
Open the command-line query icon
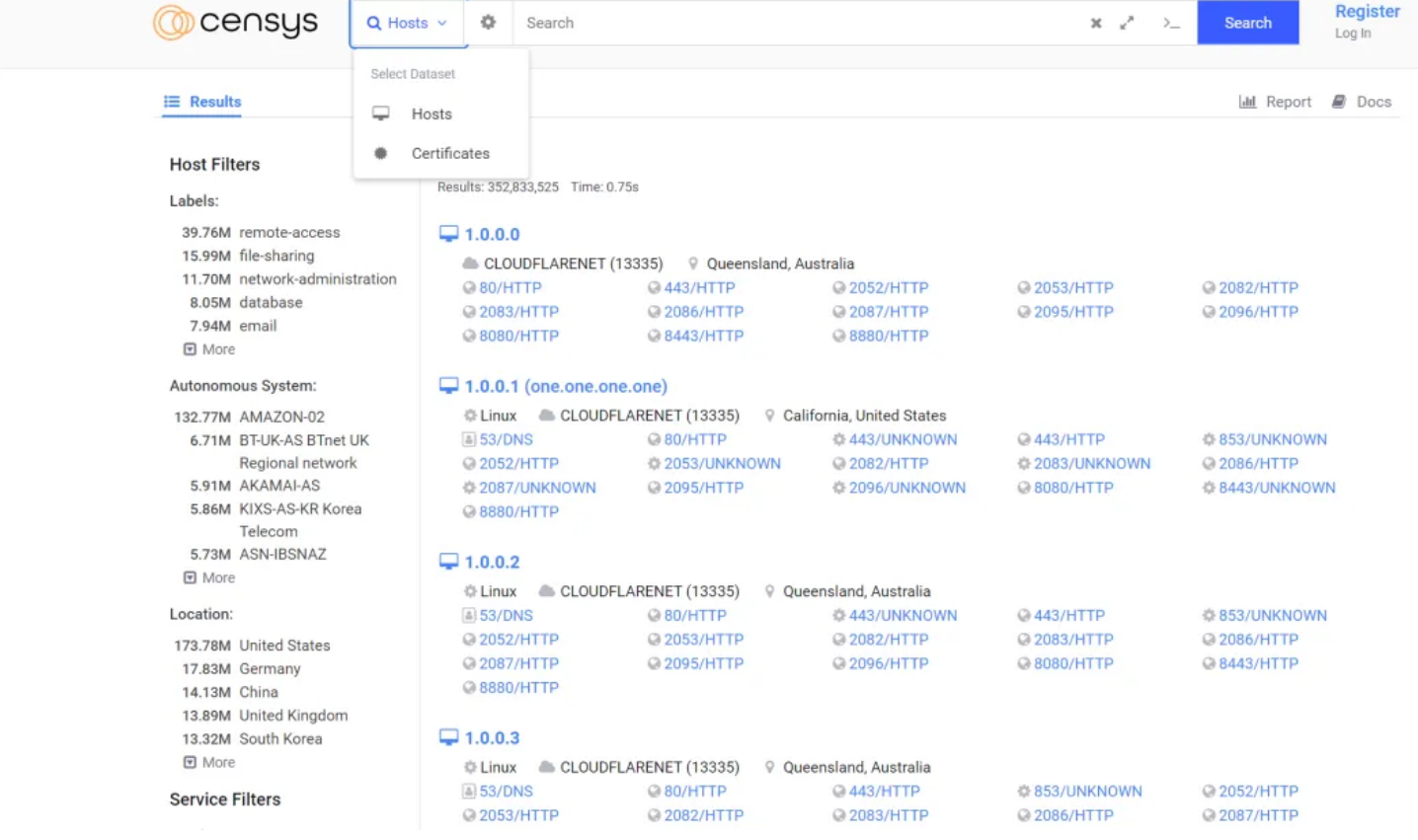(x=1171, y=23)
